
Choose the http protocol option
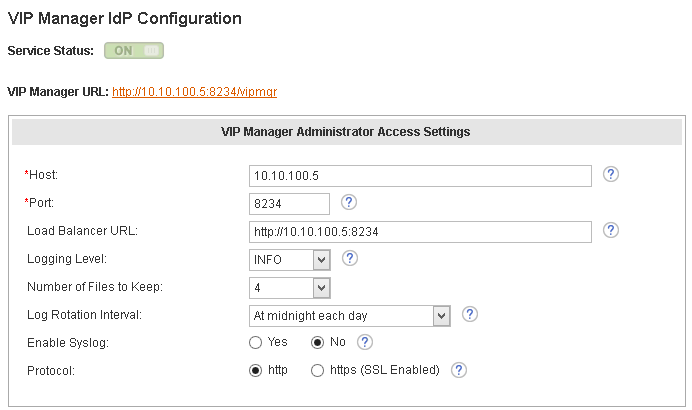coord(256,370)
